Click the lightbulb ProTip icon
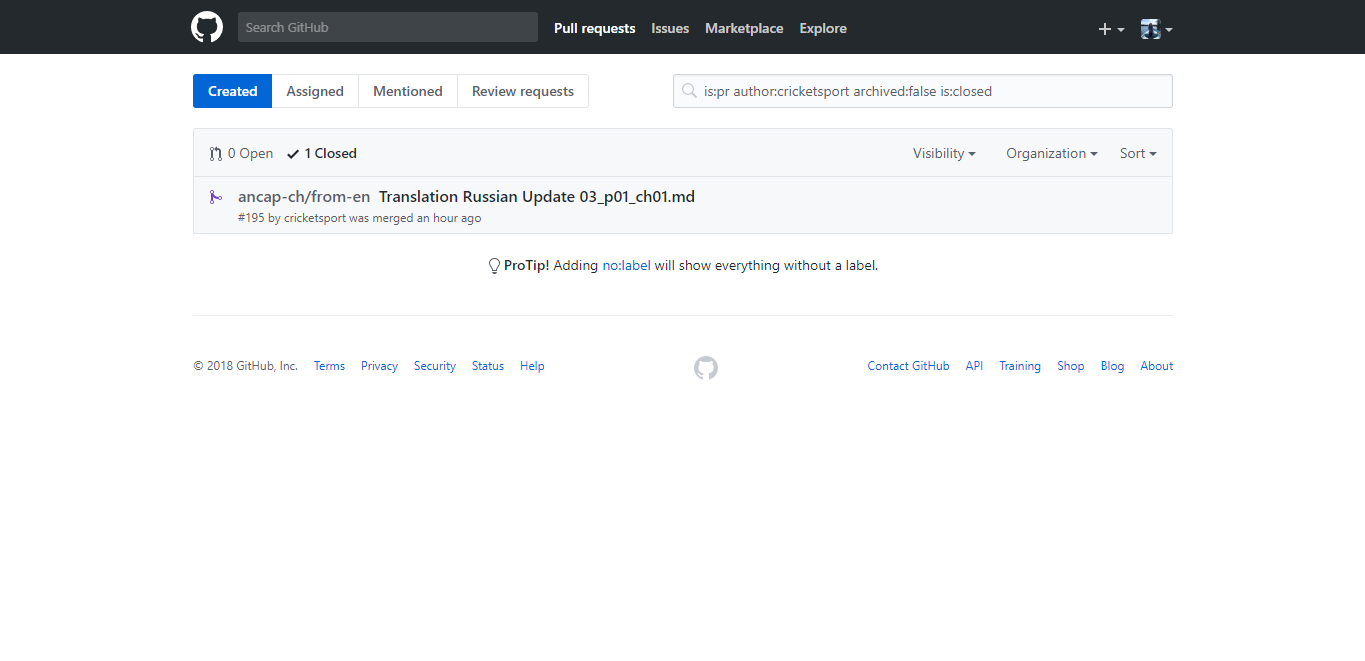This screenshot has width=1365, height=661. 494,266
